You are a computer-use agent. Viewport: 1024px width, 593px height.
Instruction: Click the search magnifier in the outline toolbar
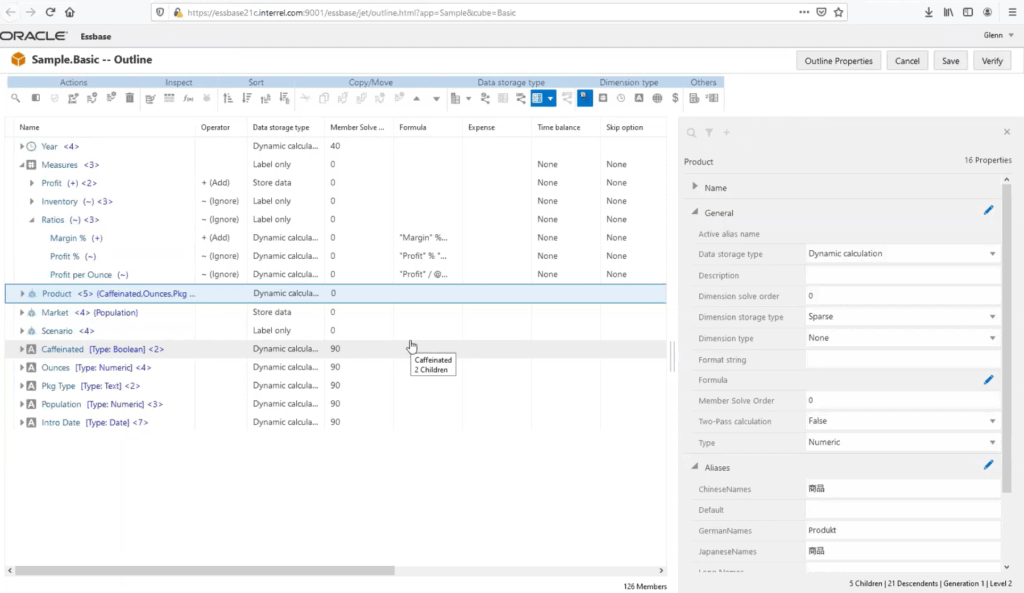(16, 98)
